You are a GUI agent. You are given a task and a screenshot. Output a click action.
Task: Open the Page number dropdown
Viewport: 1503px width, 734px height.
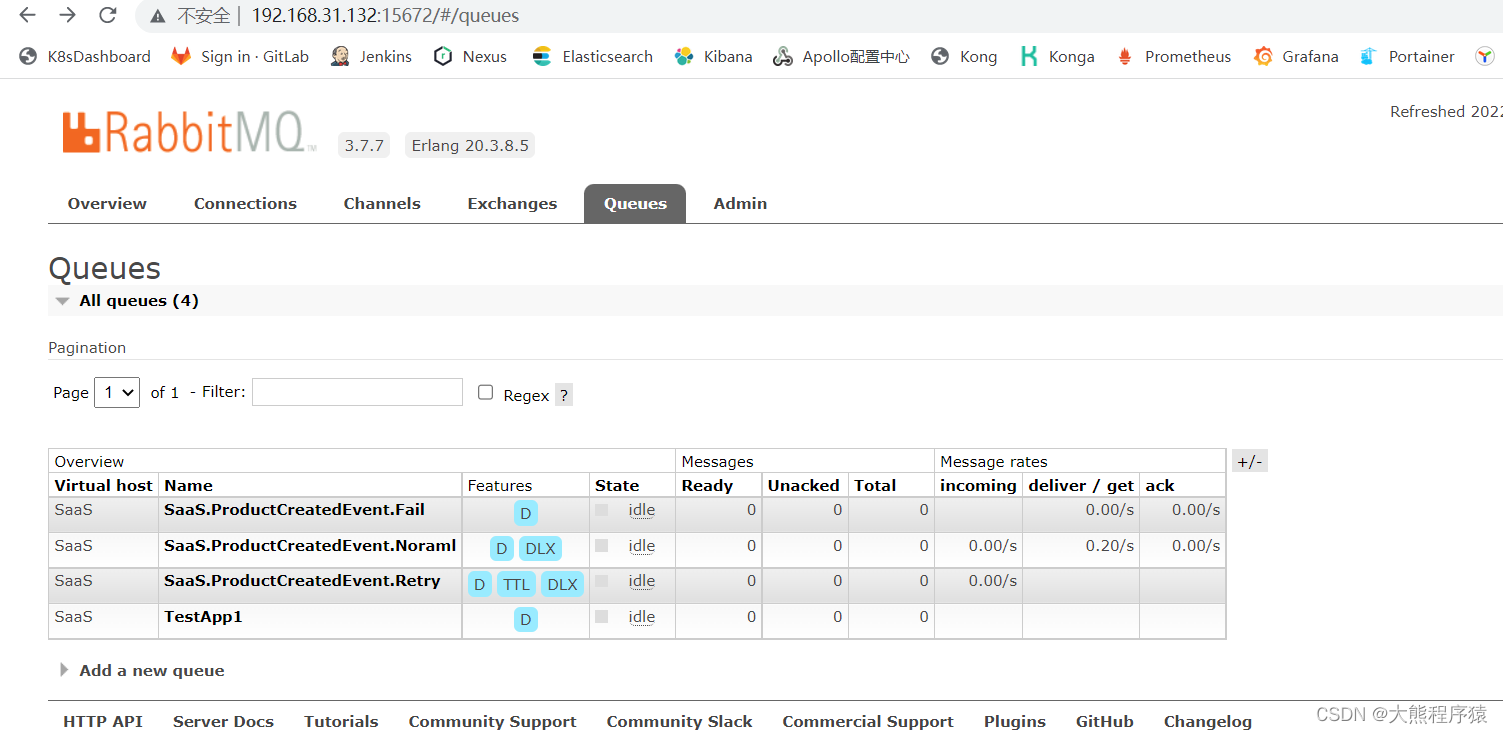tap(116, 392)
